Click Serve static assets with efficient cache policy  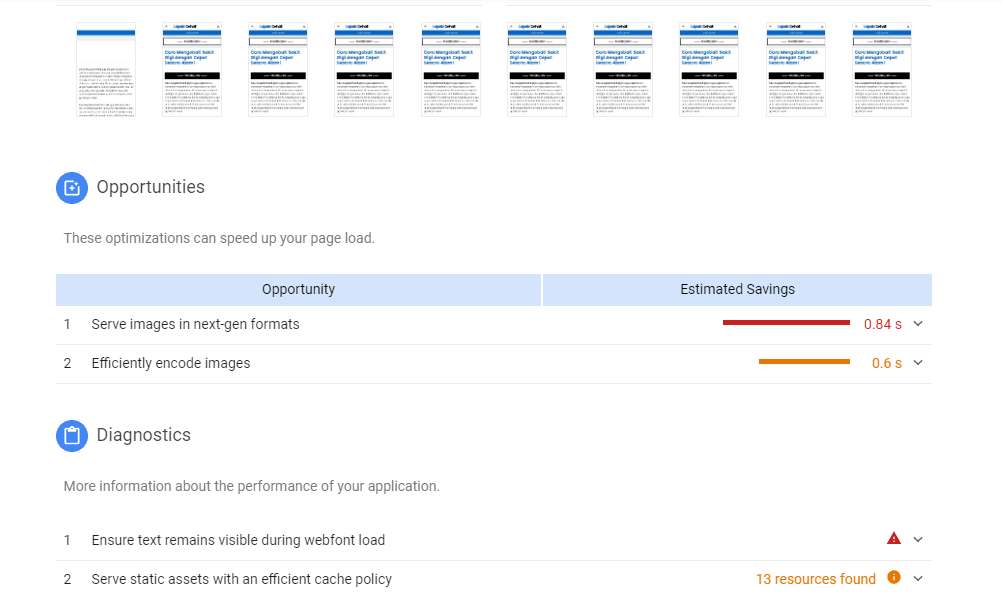[x=241, y=579]
